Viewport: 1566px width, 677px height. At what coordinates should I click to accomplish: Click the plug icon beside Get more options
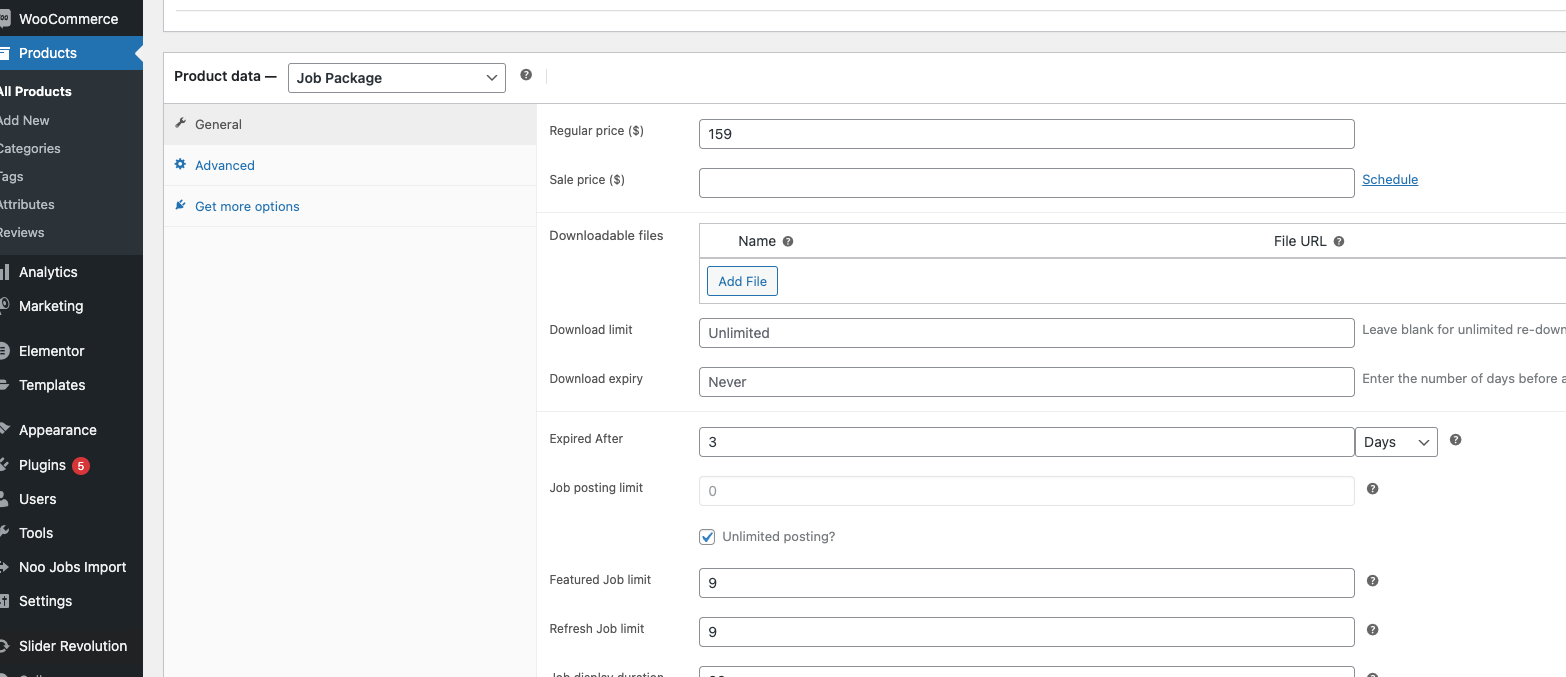point(180,206)
